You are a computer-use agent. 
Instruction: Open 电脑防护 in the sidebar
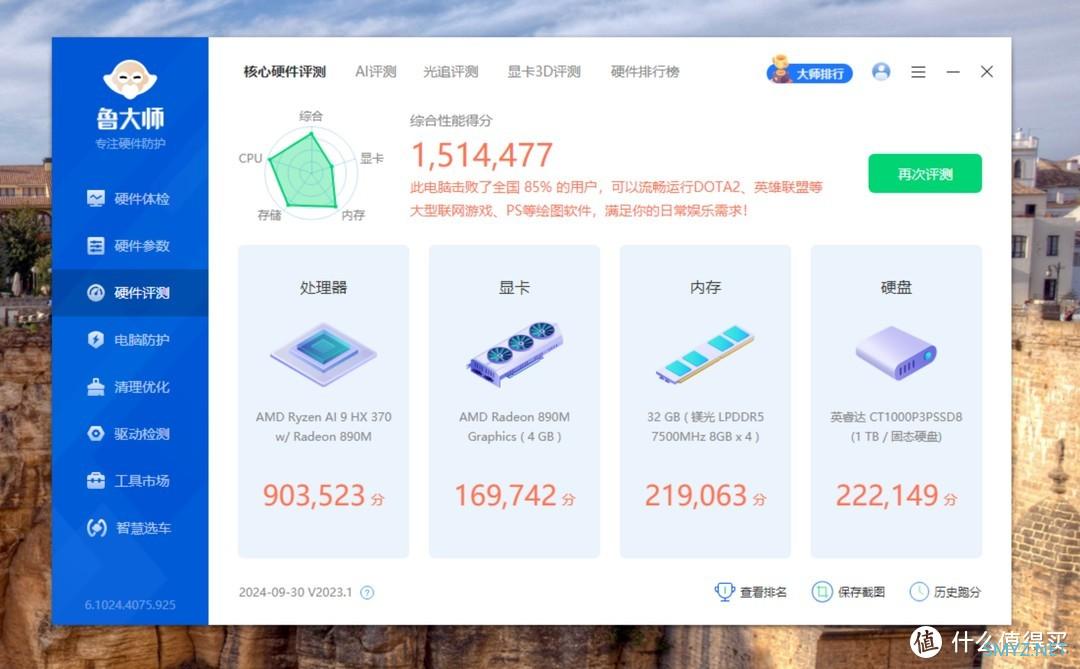(x=129, y=340)
